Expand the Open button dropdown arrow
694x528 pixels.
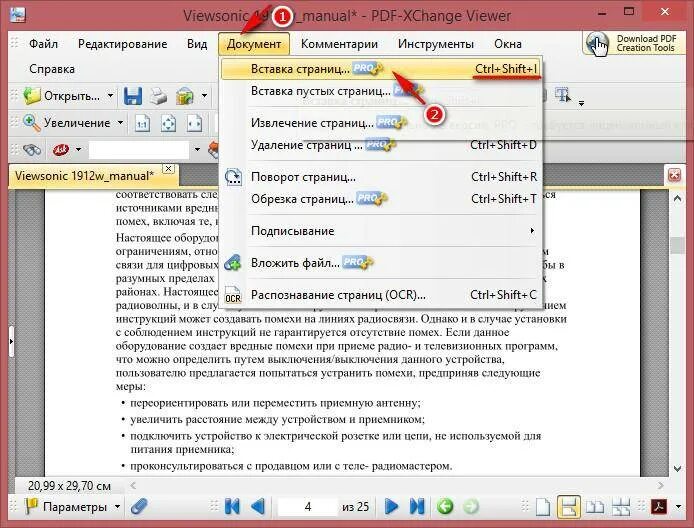pos(111,95)
